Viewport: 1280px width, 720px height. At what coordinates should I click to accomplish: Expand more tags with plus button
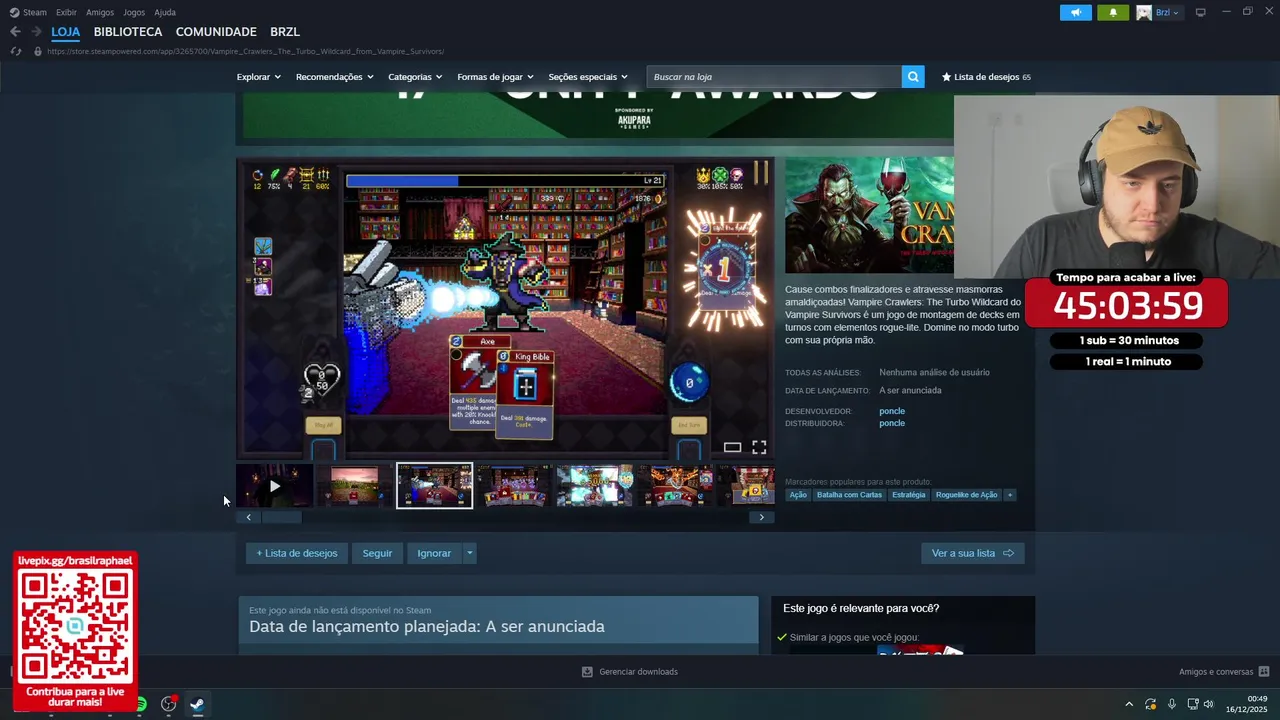[1010, 495]
